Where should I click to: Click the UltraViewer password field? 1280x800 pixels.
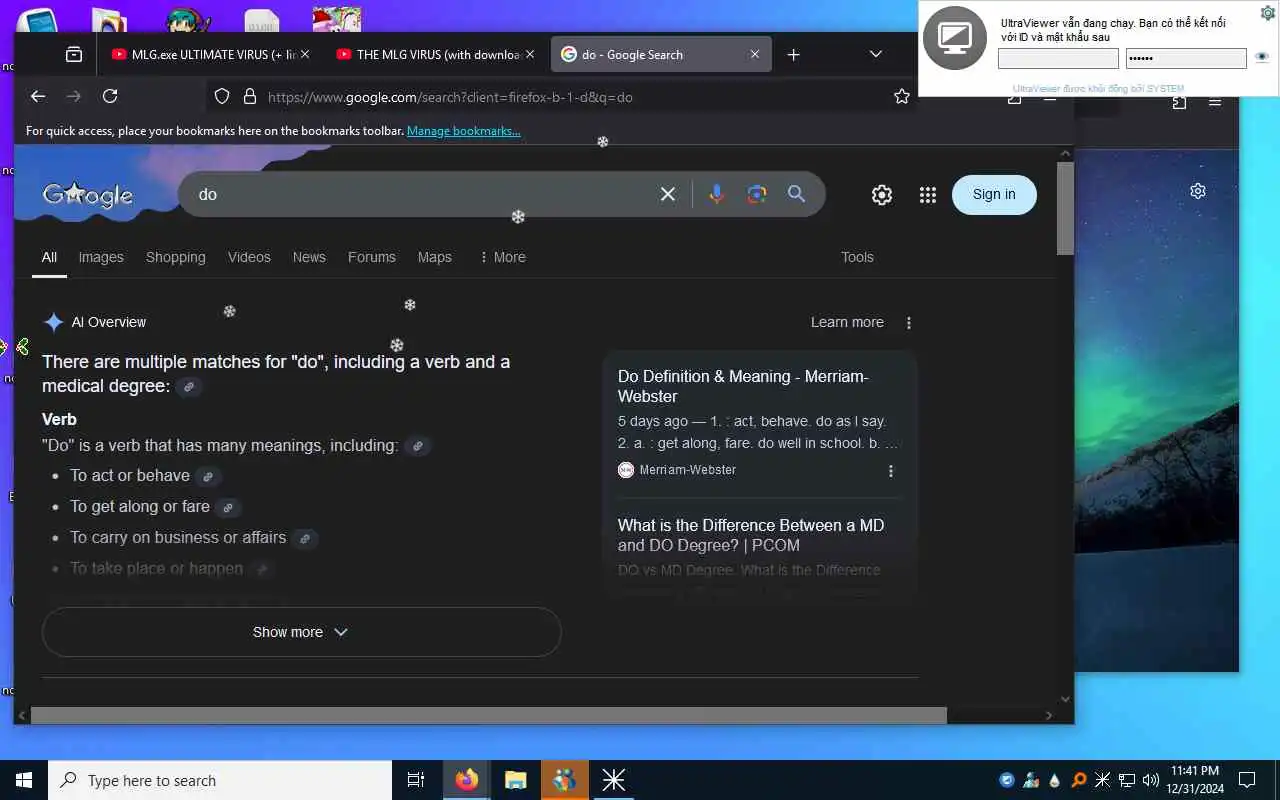pyautogui.click(x=1186, y=59)
